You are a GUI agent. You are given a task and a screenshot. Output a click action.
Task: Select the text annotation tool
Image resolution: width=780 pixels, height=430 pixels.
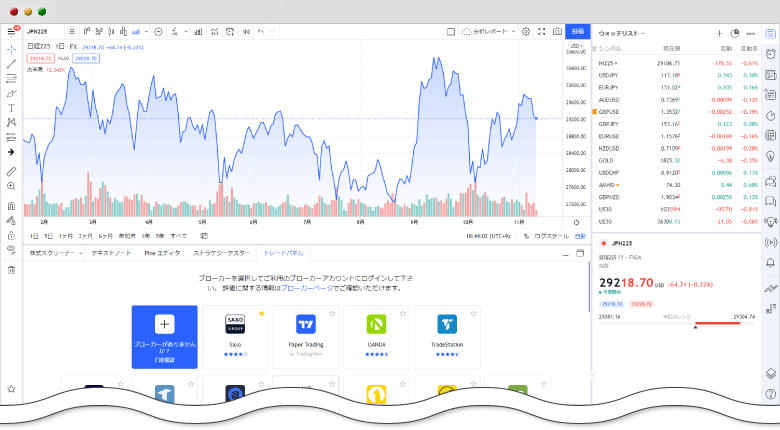[x=11, y=108]
